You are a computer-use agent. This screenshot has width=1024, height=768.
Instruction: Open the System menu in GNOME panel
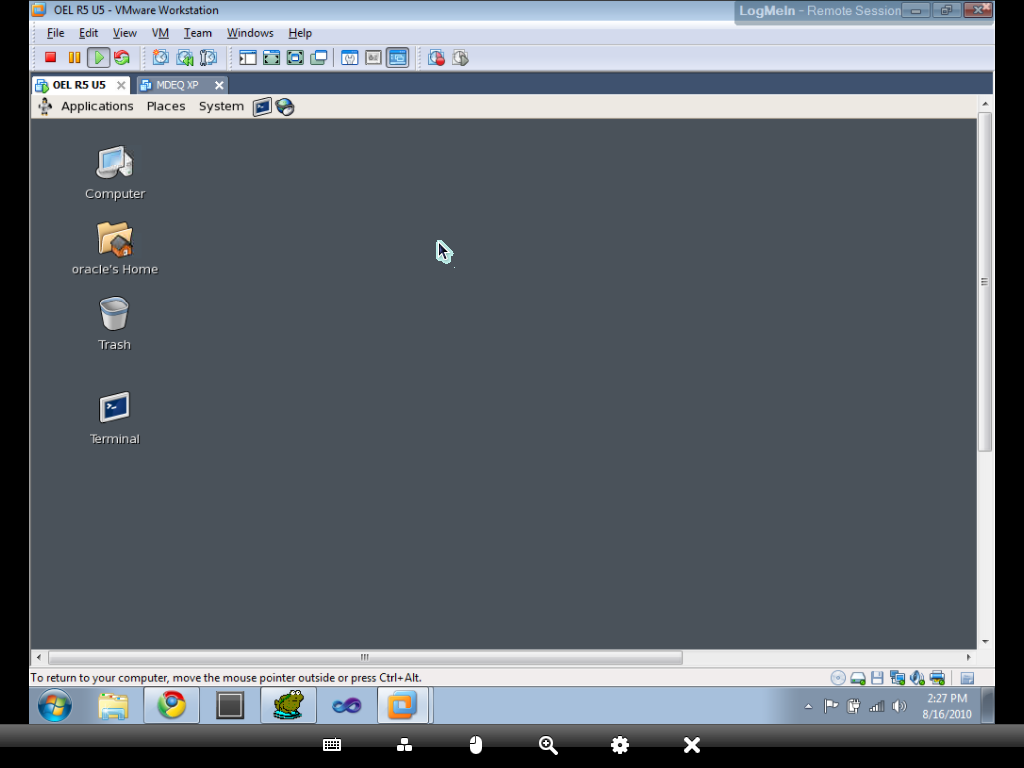221,106
